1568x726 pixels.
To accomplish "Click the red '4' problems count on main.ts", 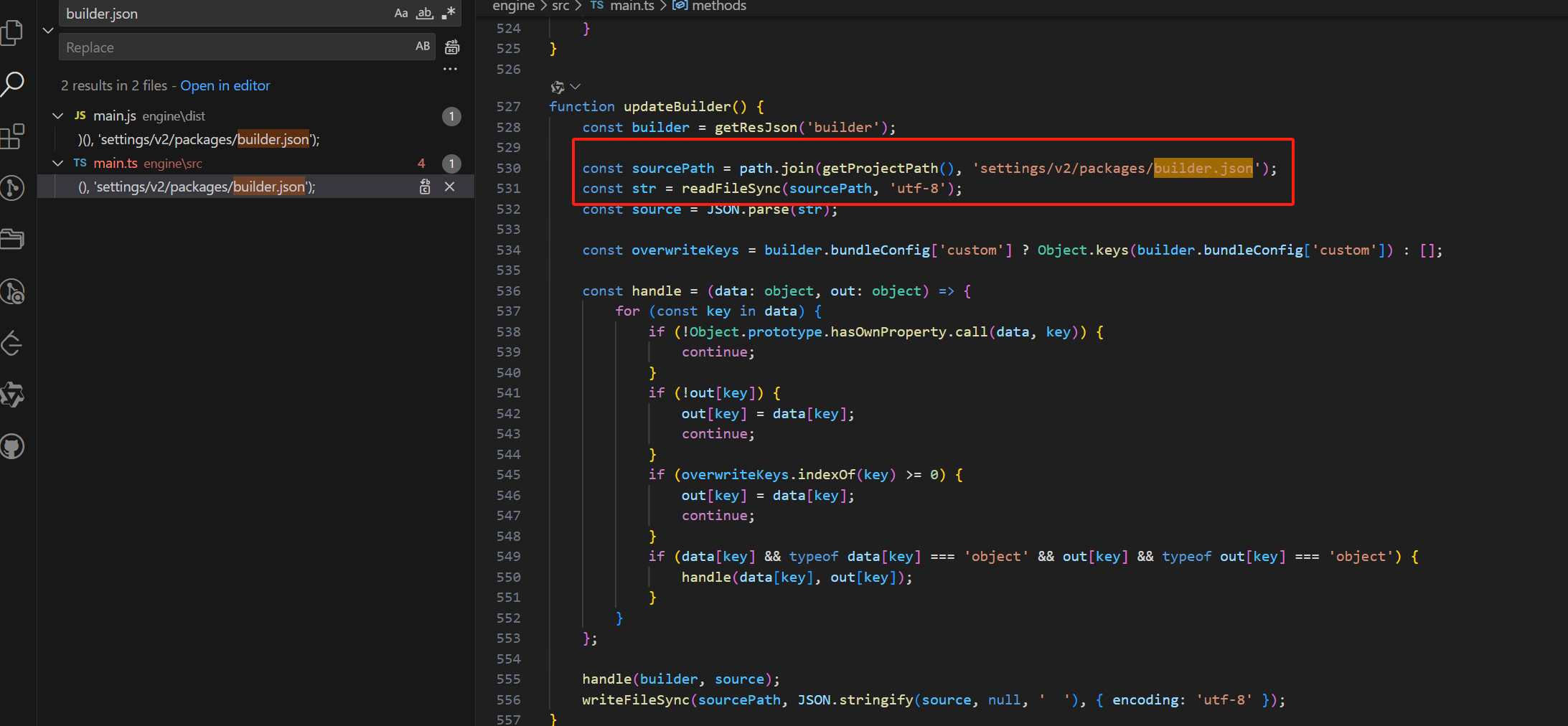I will tap(421, 164).
